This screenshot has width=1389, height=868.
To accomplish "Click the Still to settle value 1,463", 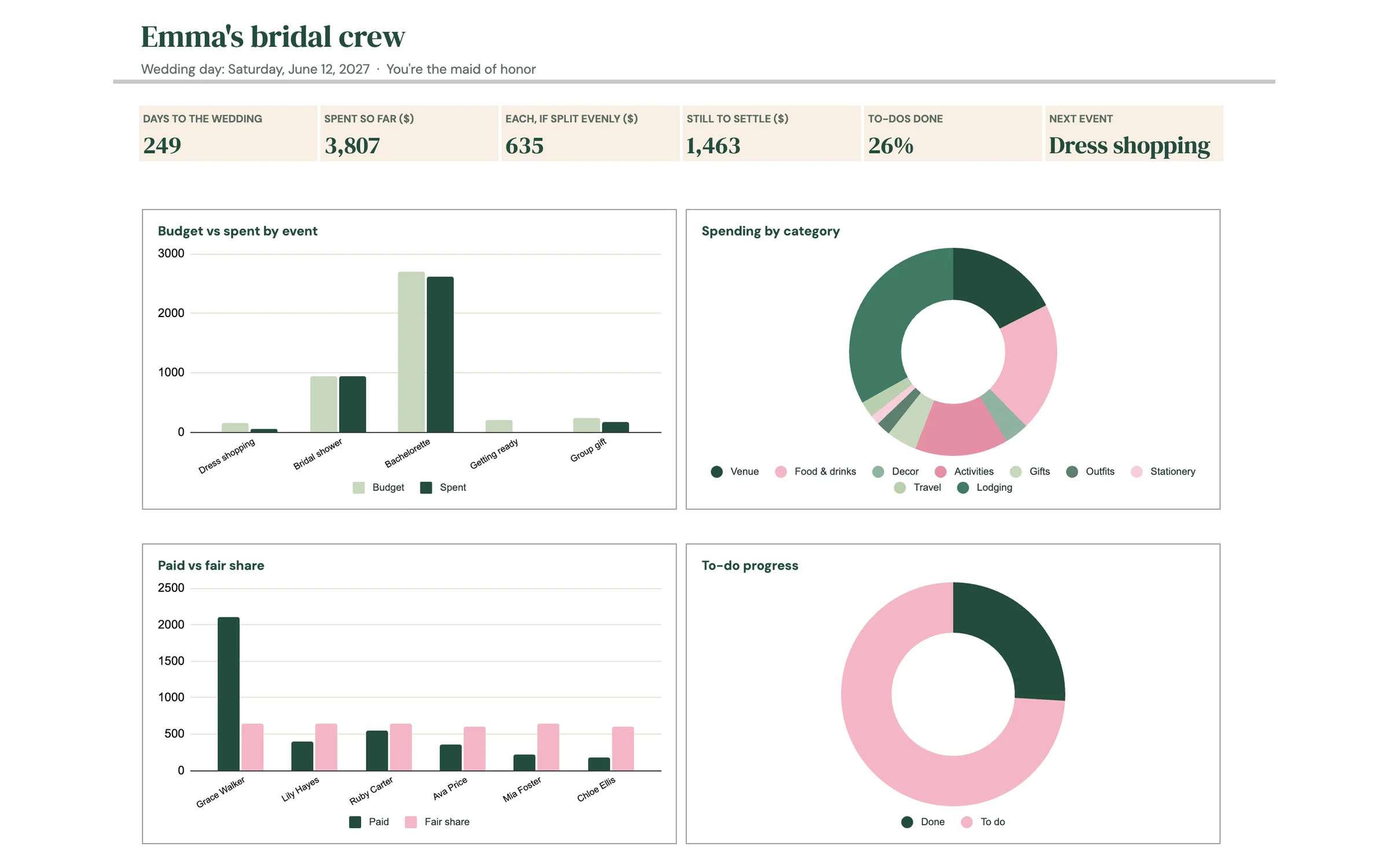I will pyautogui.click(x=713, y=146).
